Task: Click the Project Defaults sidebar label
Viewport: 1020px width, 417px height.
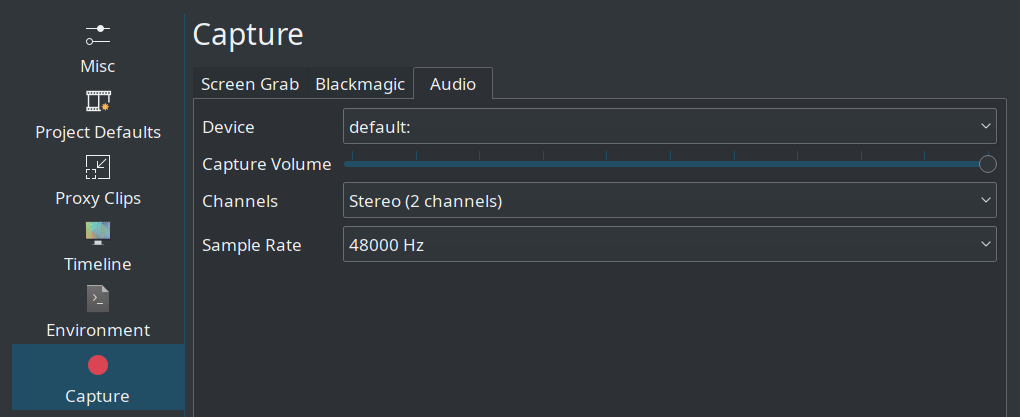Action: (98, 132)
